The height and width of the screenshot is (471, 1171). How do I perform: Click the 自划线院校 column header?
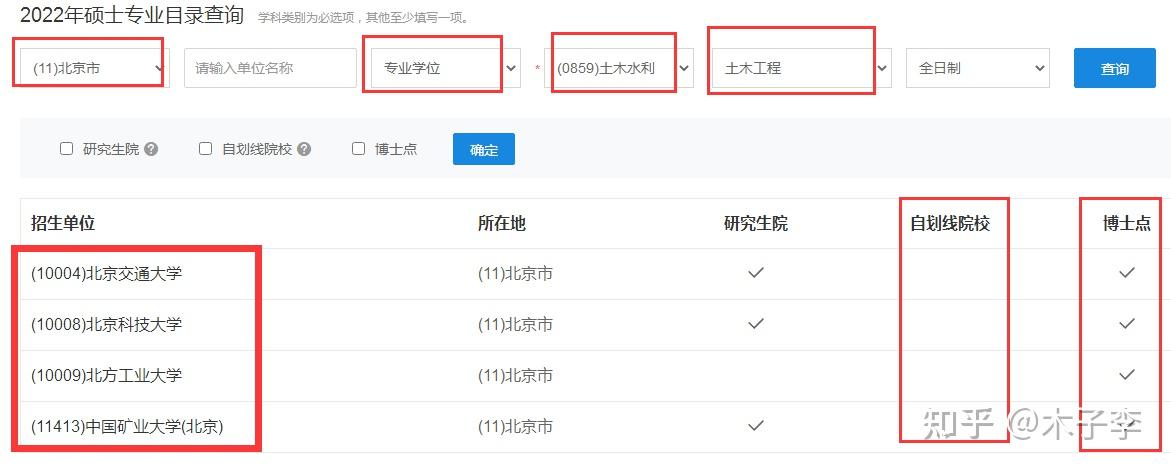[x=950, y=223]
